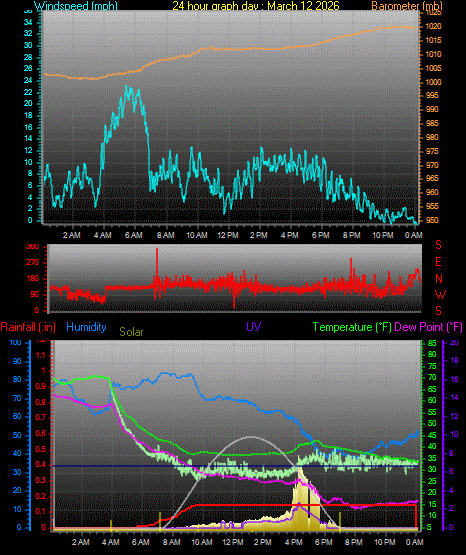Viewport: 466px width, 555px height.
Task: Select "10" on the purple UV scale
Action: (x=454, y=434)
